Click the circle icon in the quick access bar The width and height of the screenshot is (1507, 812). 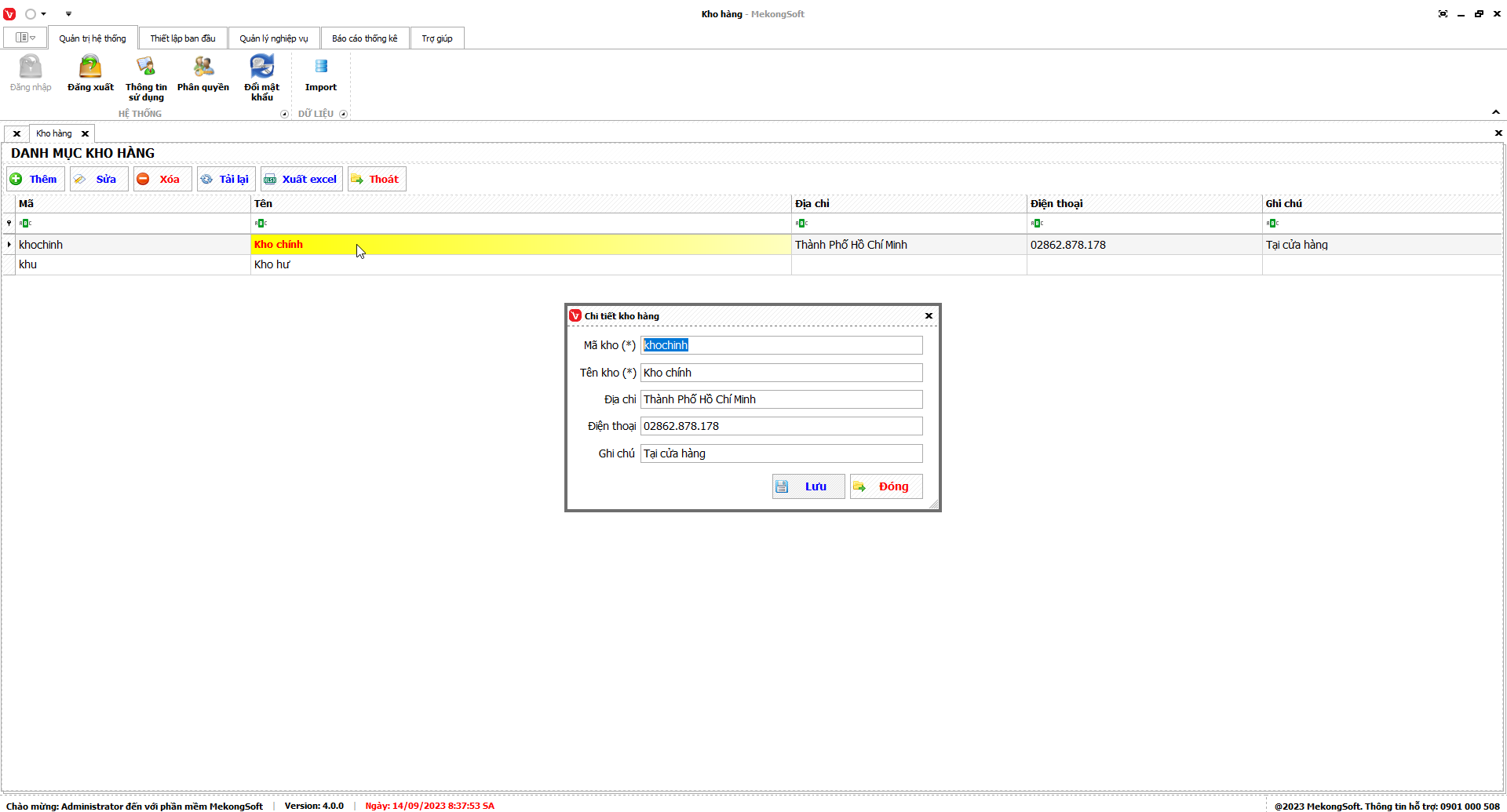coord(31,14)
